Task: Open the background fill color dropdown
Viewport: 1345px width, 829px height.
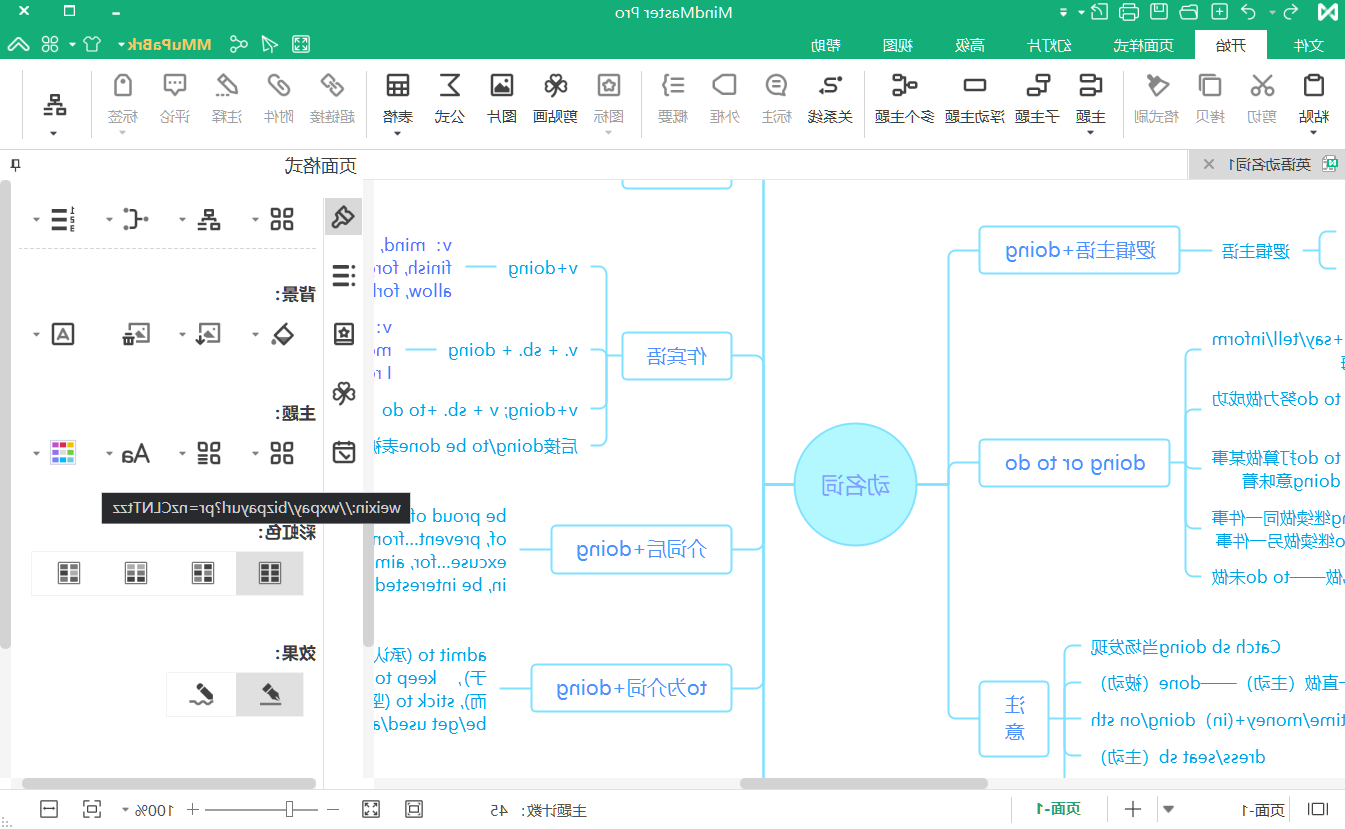Action: 254,334
